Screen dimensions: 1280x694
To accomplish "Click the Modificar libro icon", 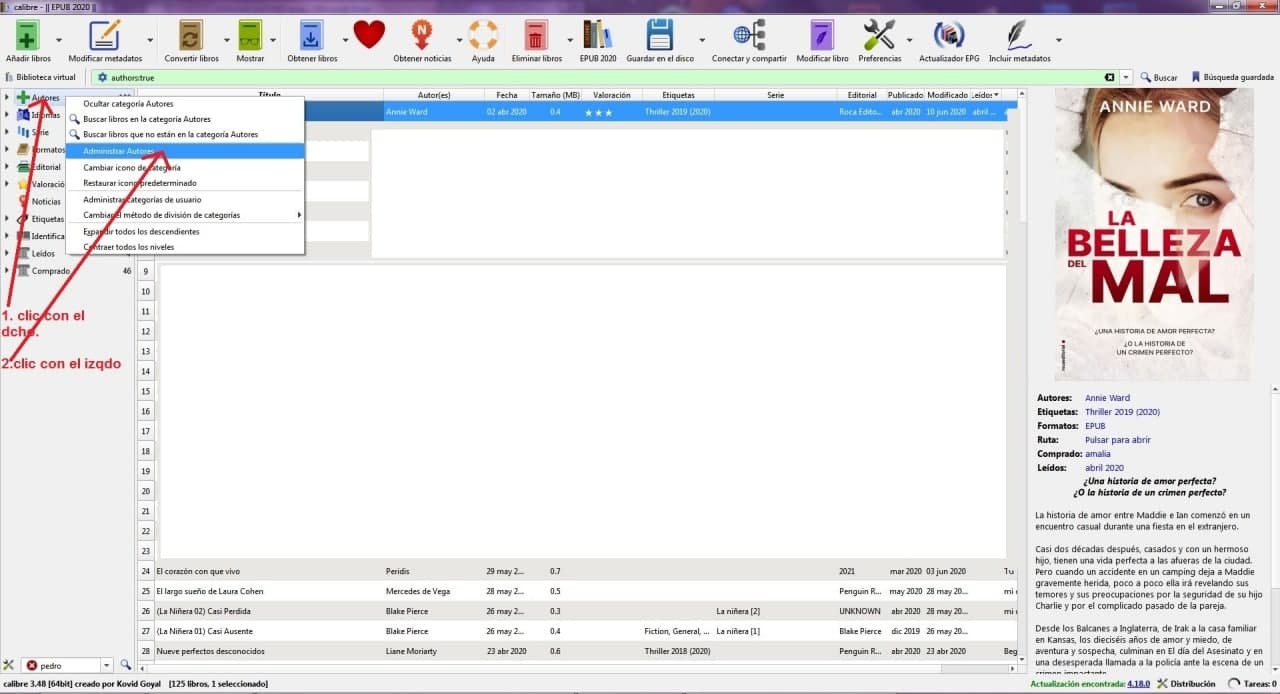I will click(822, 35).
